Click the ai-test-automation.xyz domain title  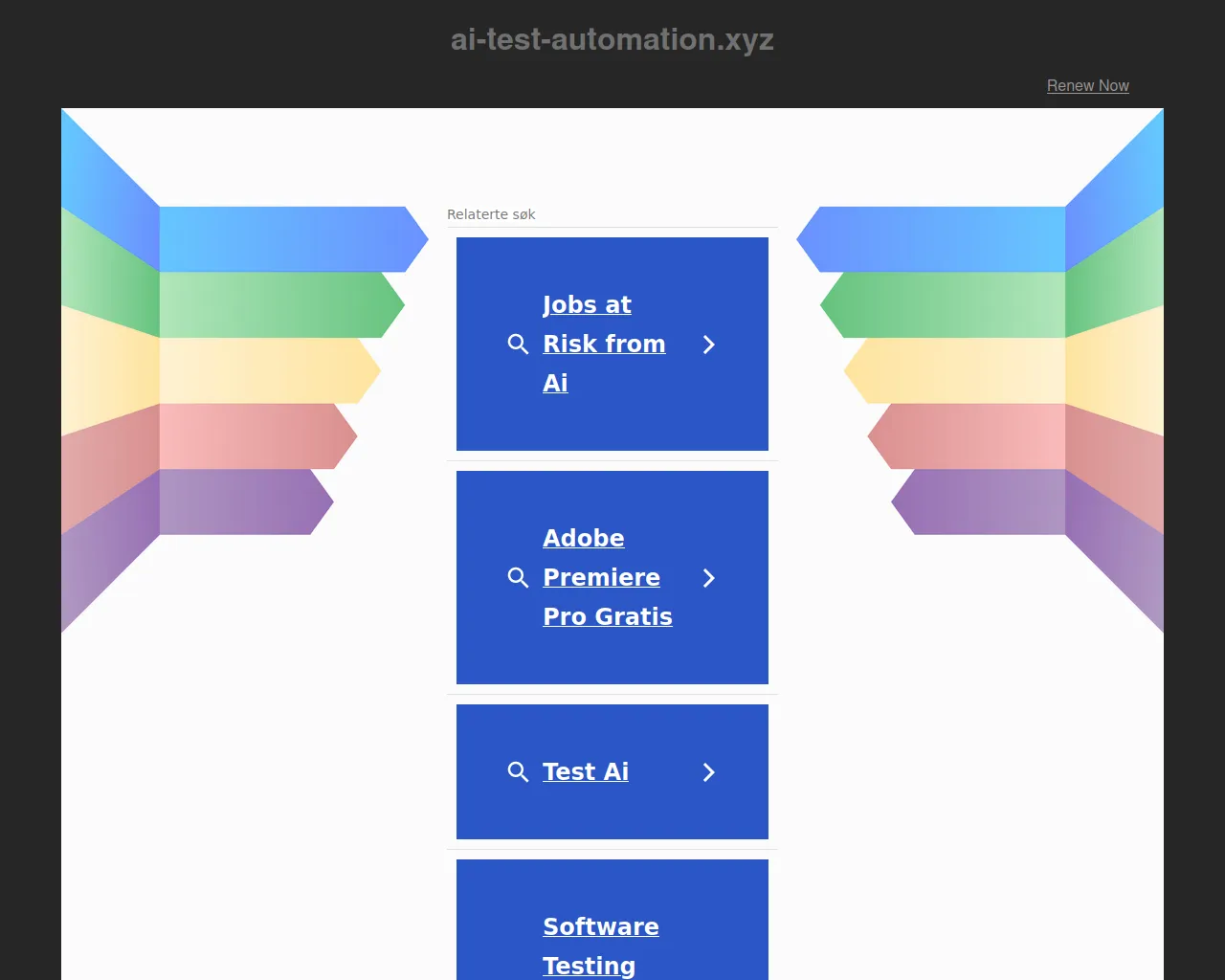click(x=612, y=39)
